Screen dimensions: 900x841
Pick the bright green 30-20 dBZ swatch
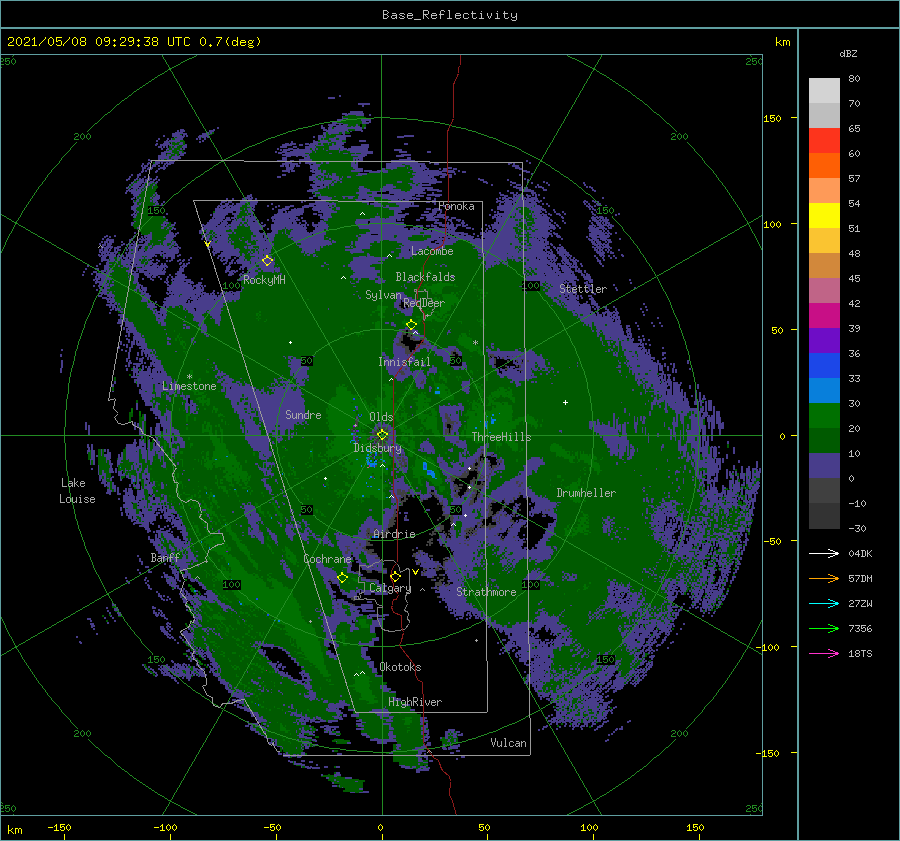[824, 416]
